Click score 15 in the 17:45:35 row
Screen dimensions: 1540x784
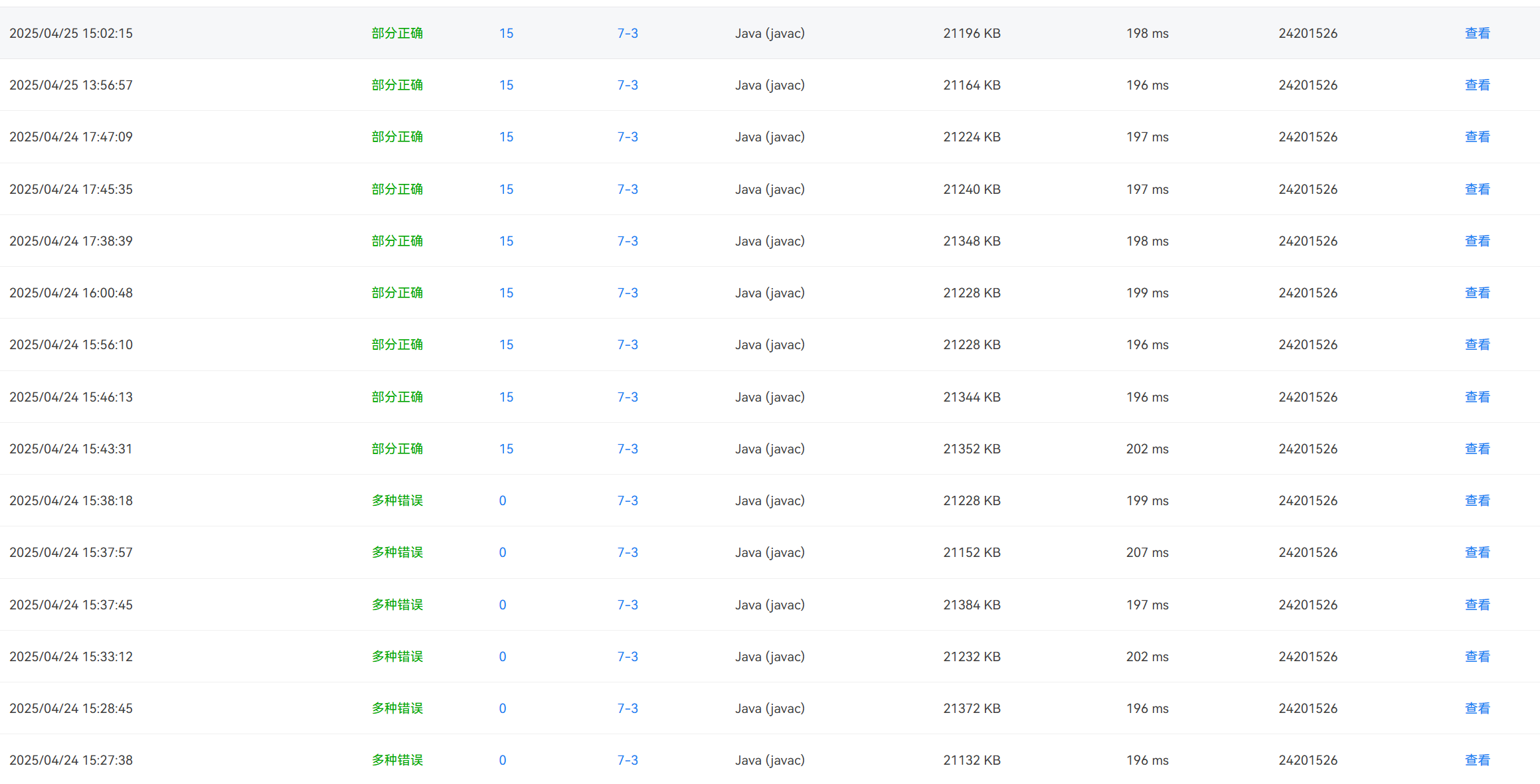[506, 189]
